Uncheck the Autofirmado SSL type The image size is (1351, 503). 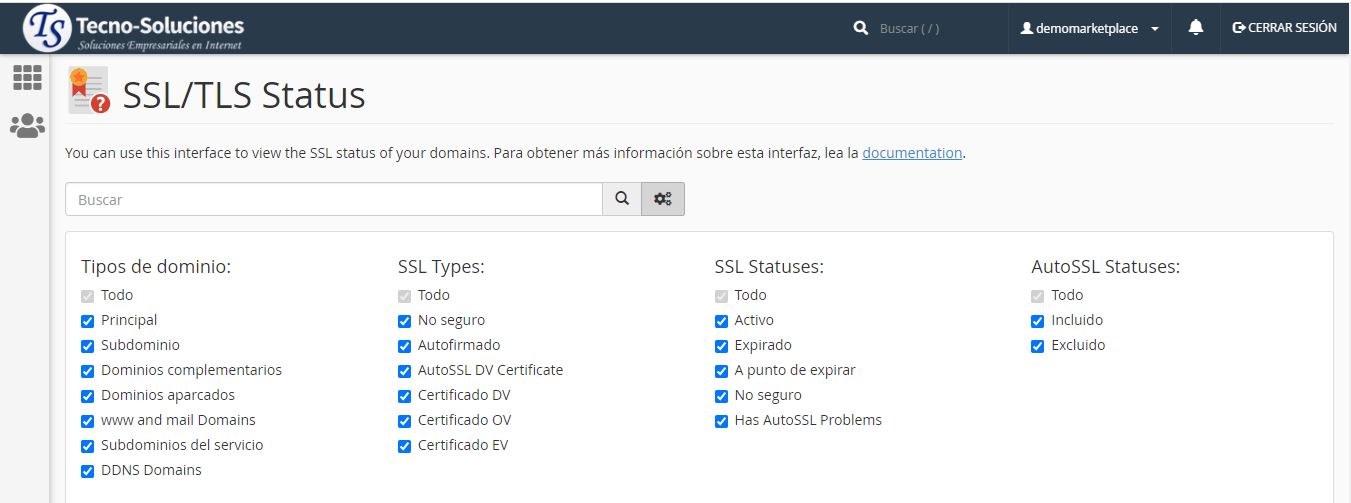click(x=405, y=346)
